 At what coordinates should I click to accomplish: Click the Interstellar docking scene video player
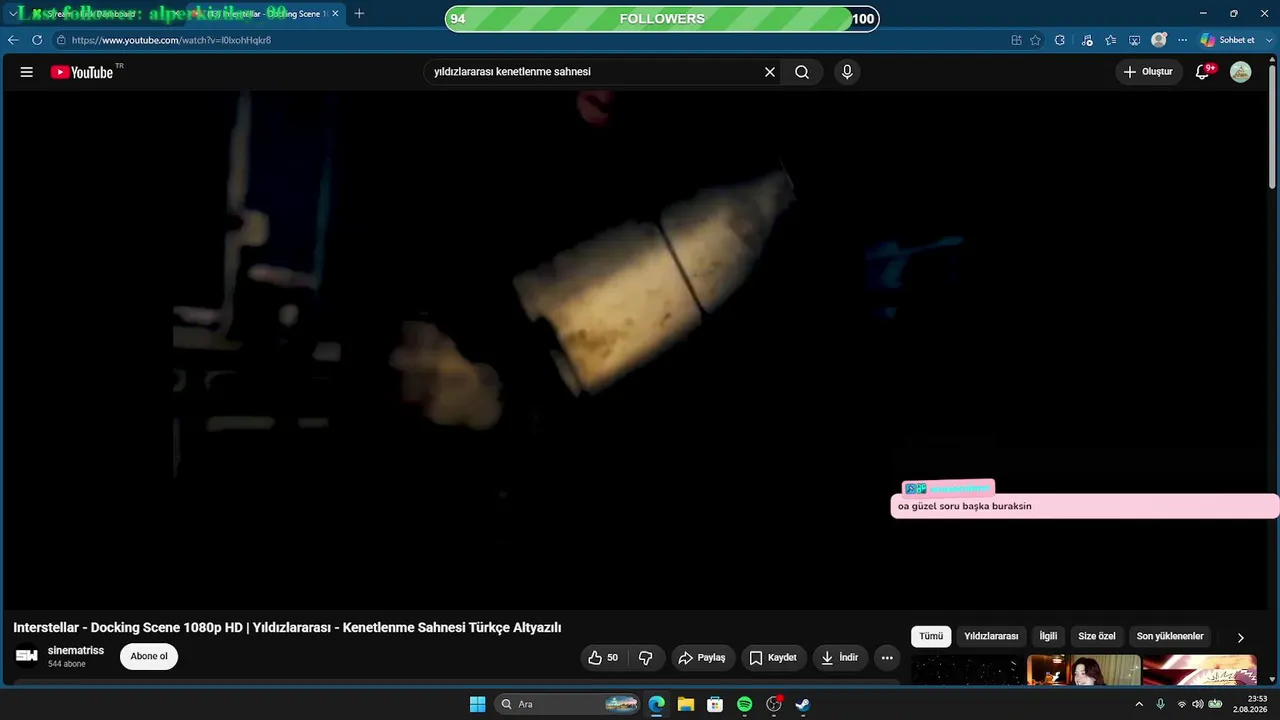point(635,350)
